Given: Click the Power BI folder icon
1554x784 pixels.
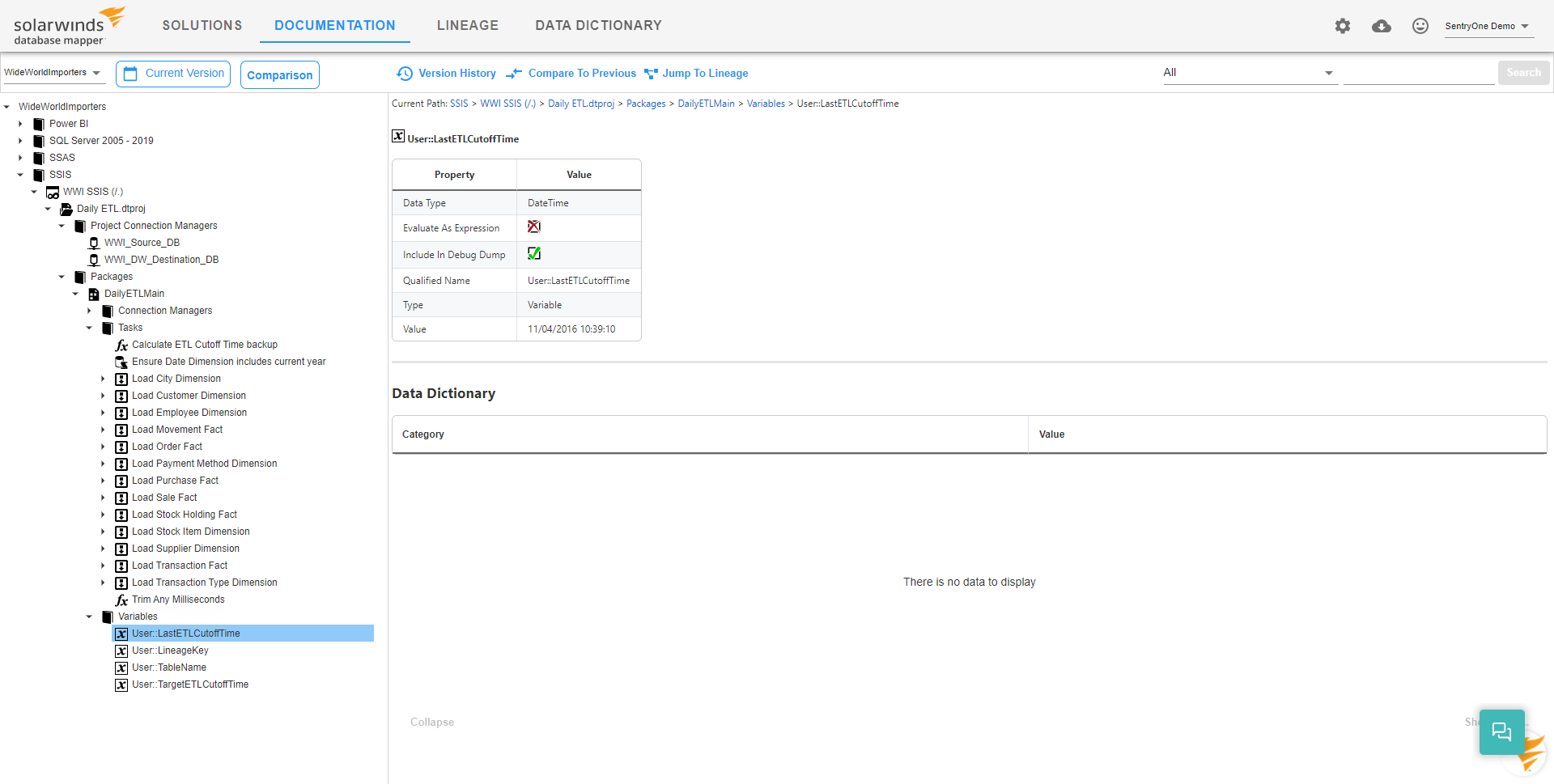Looking at the screenshot, I should tap(38, 124).
